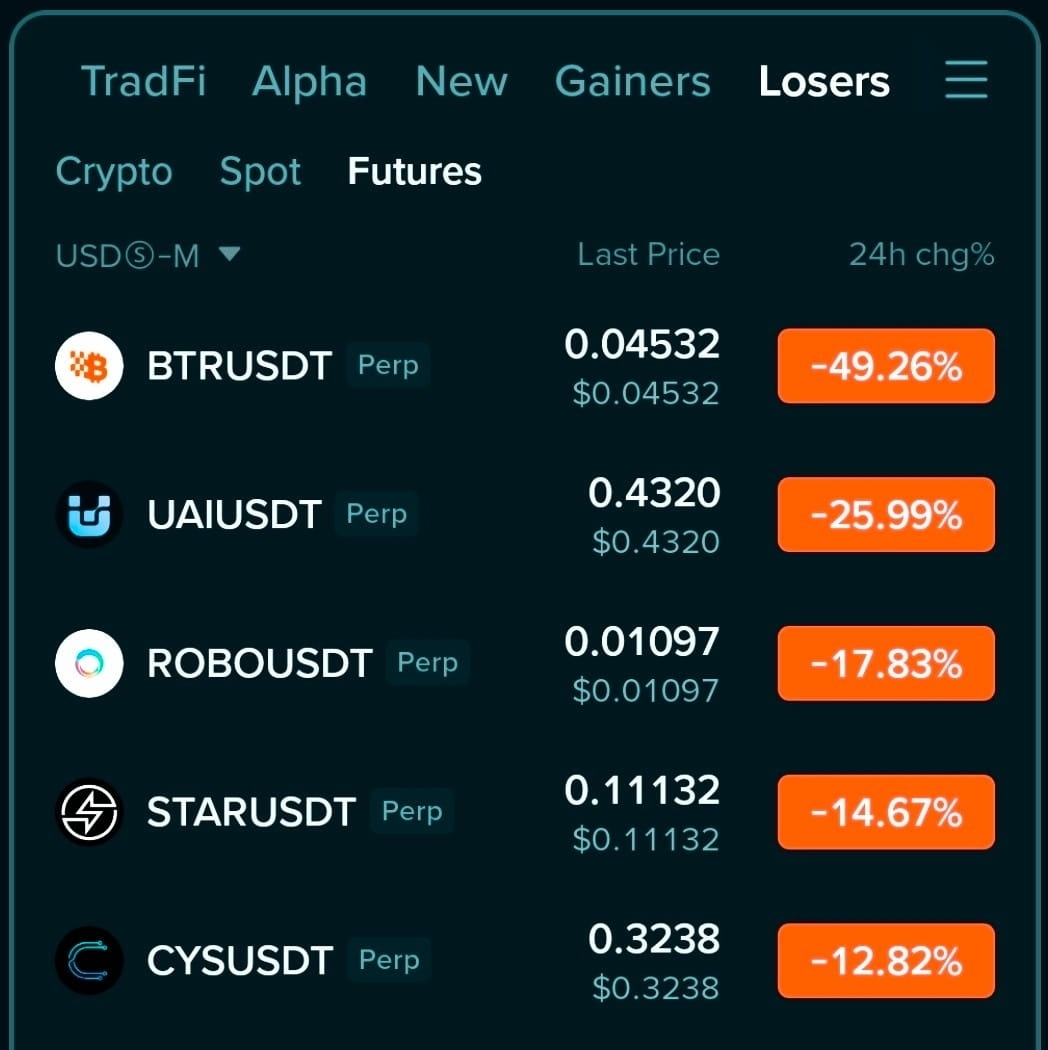
Task: Tap the -25.99% change badge
Action: (886, 514)
